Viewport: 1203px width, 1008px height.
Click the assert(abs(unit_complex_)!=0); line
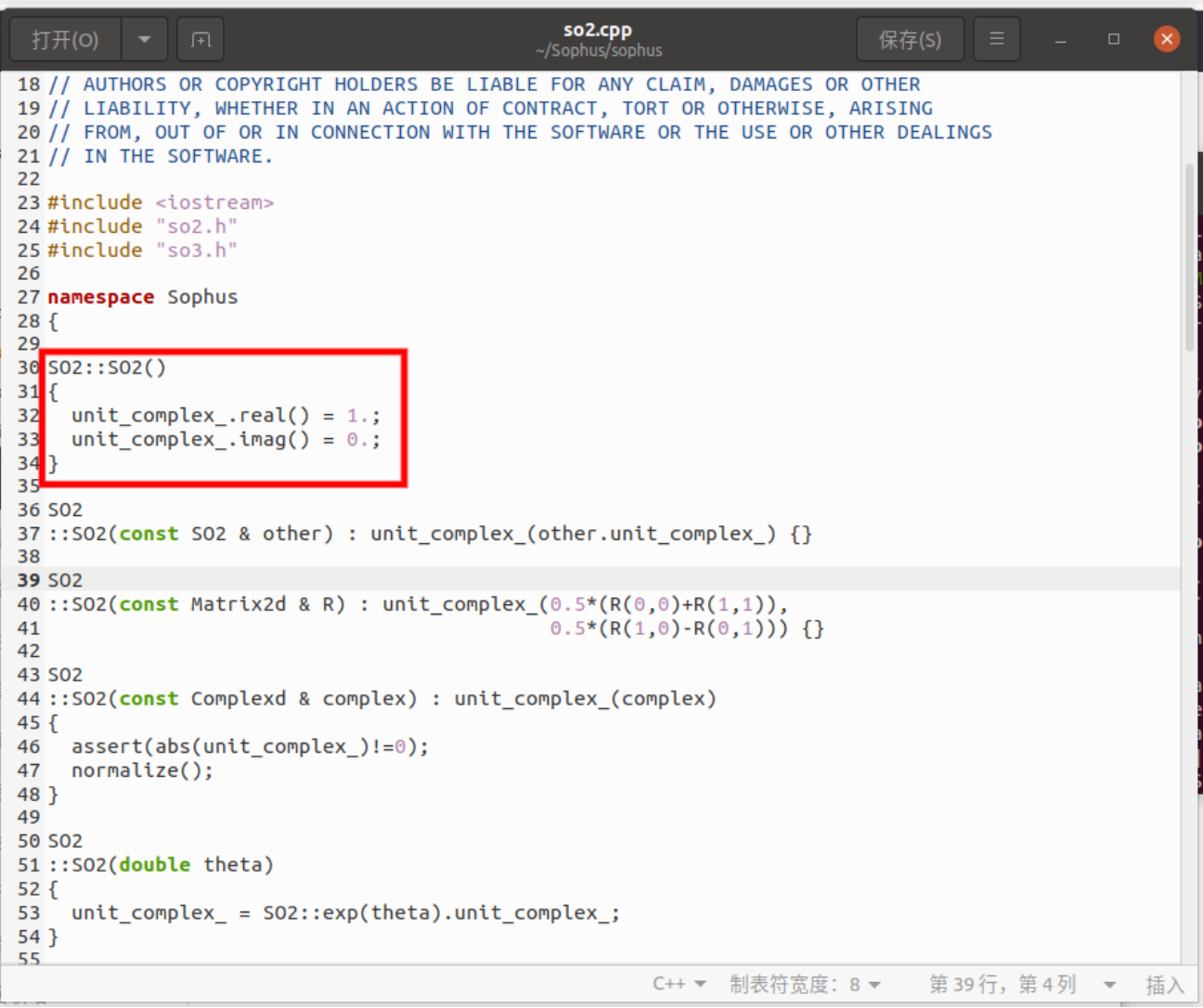(x=251, y=746)
